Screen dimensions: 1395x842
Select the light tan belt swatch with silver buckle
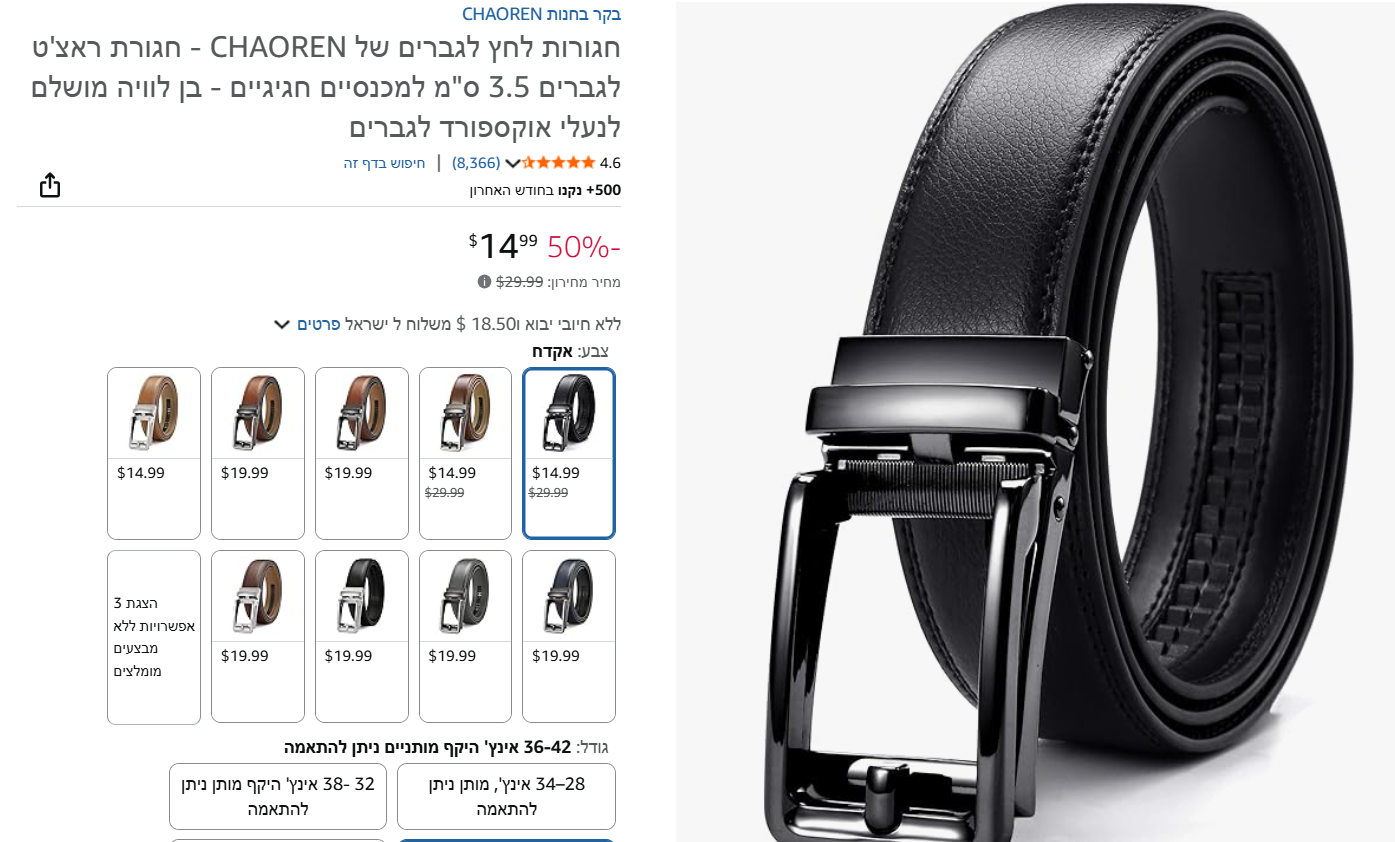(154, 453)
